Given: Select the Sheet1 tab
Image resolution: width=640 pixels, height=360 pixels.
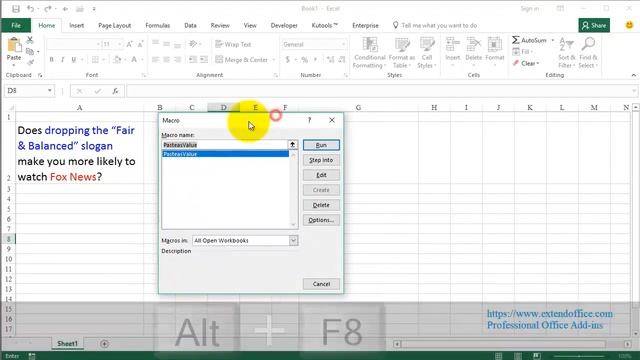Looking at the screenshot, I should (x=67, y=344).
